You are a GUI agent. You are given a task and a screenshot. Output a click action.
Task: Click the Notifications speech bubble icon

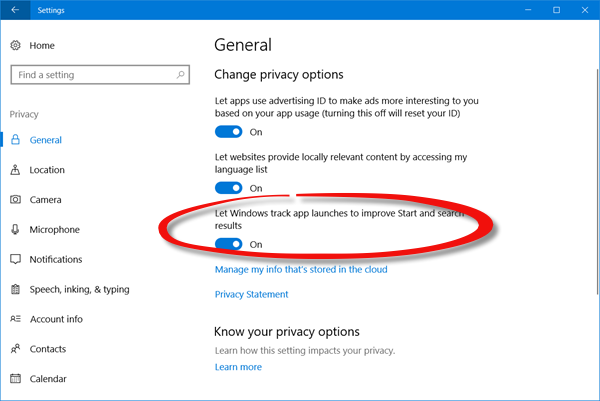[16, 260]
